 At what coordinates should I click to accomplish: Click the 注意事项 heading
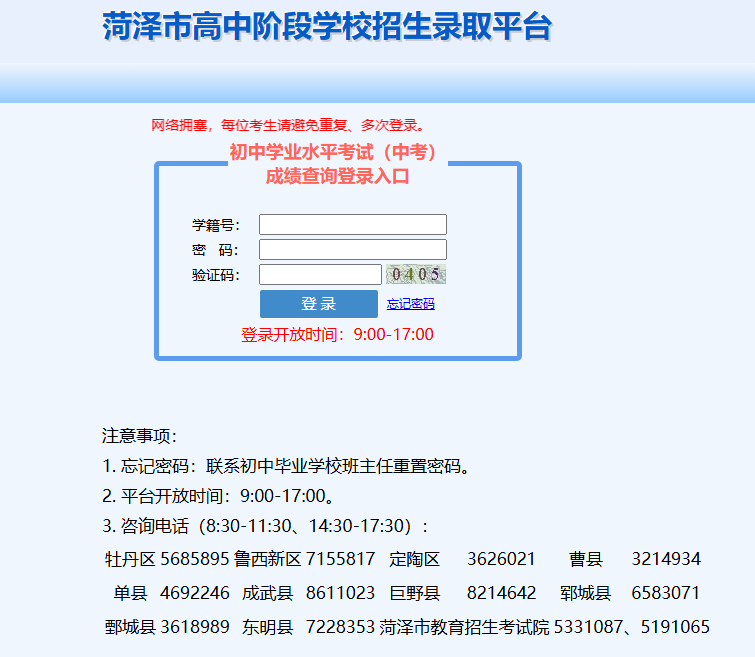tap(139, 436)
